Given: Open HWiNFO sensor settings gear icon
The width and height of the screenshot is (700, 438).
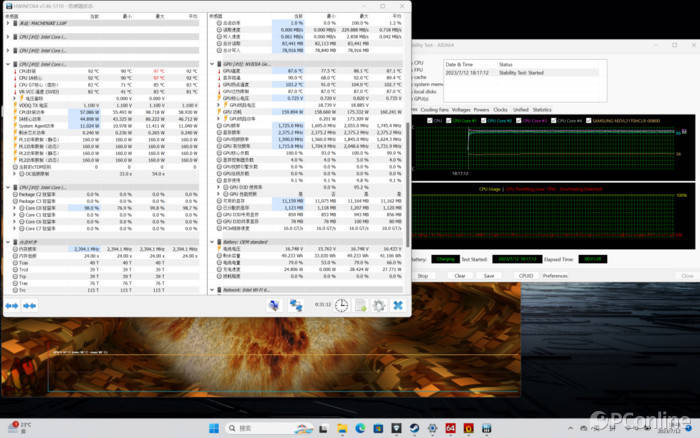Looking at the screenshot, I should [379, 305].
